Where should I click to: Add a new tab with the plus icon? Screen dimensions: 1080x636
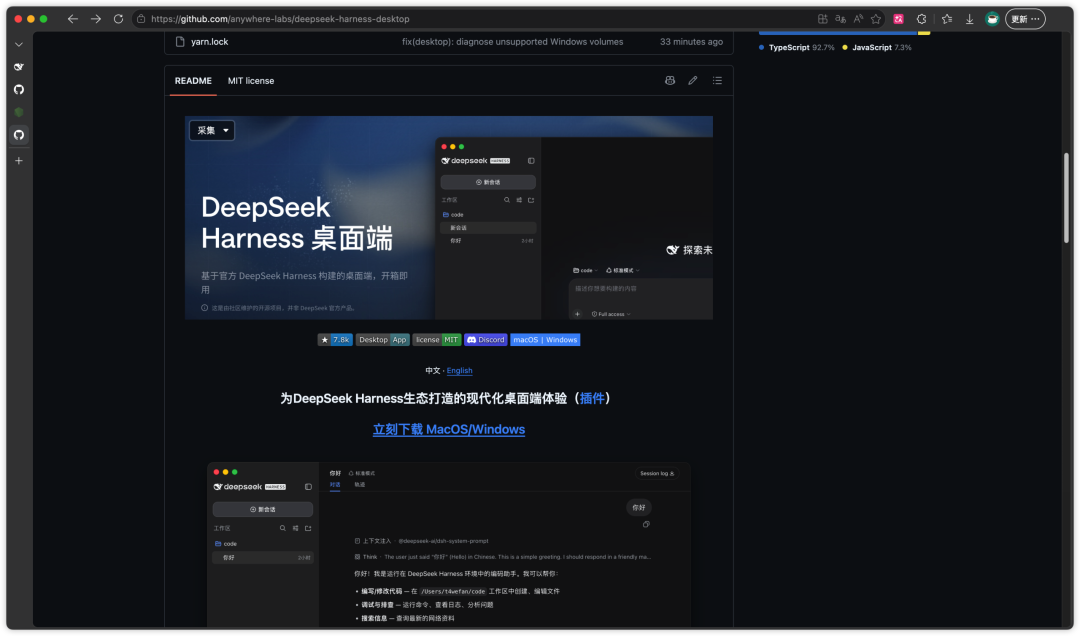pos(19,161)
